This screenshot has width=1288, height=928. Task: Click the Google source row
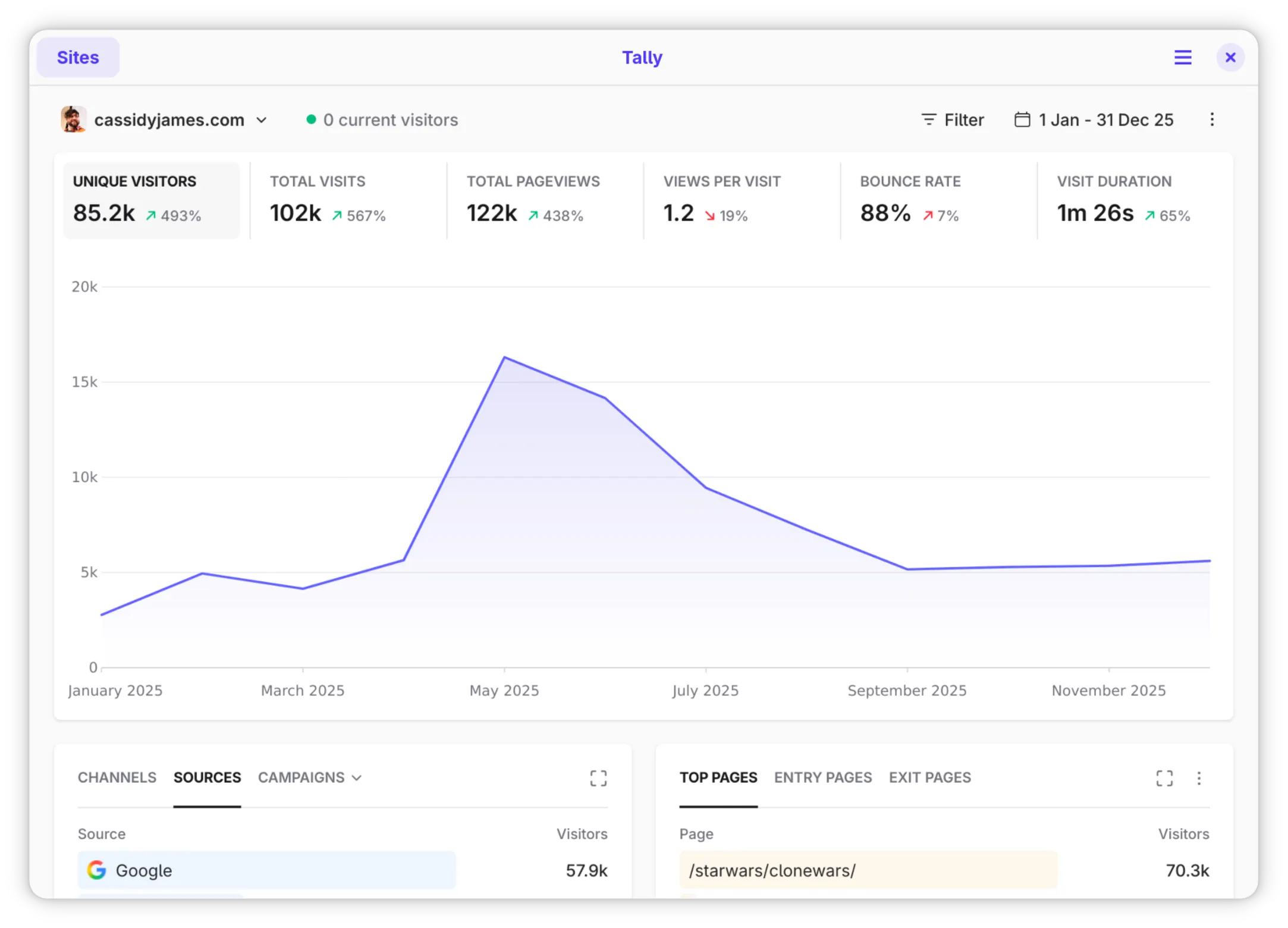pos(343,870)
